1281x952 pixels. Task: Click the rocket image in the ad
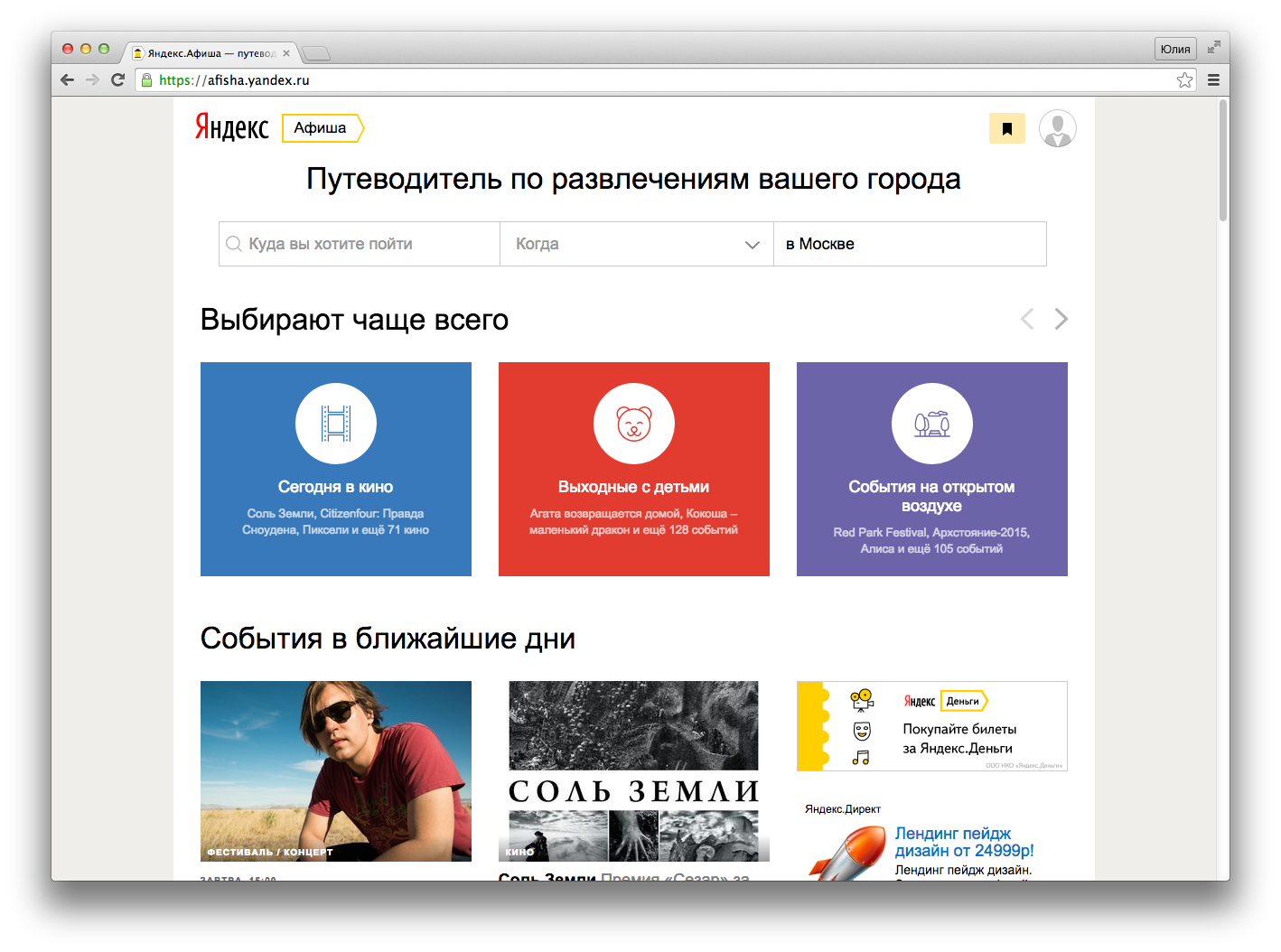coord(846,853)
